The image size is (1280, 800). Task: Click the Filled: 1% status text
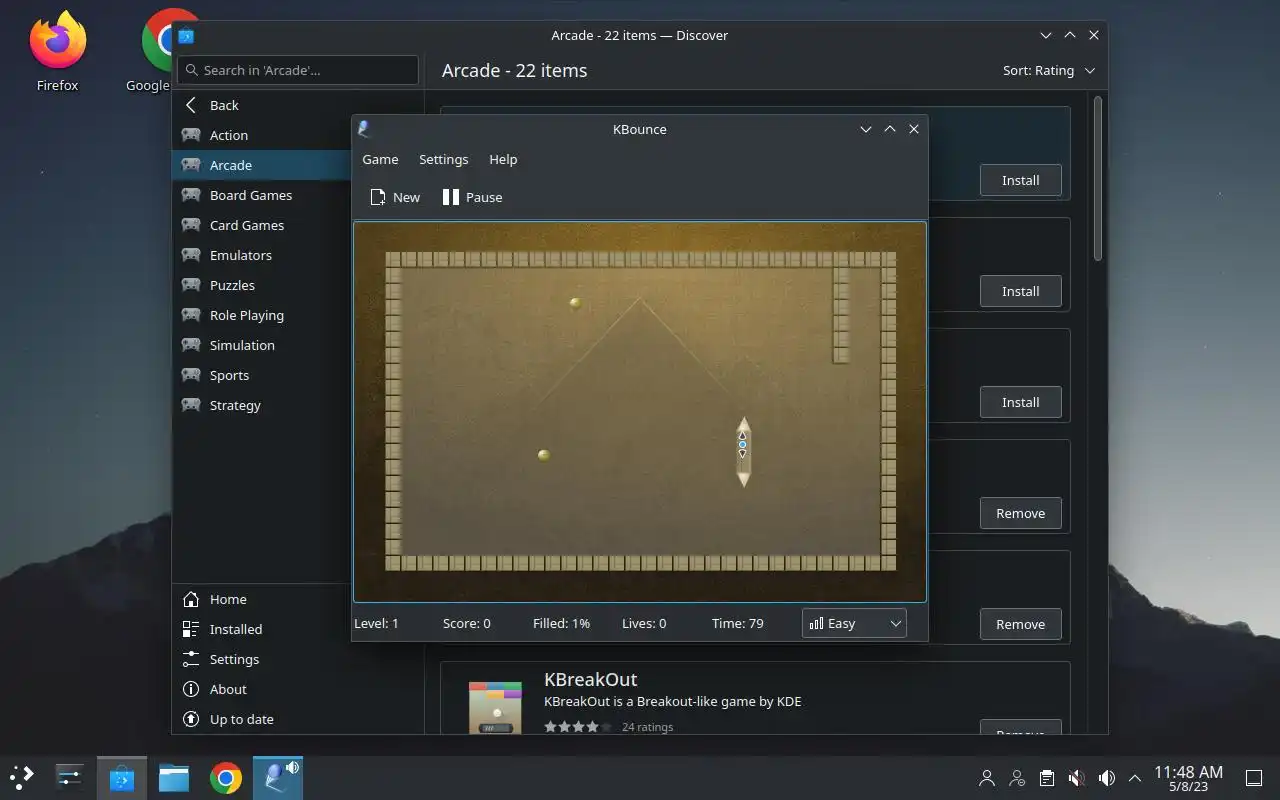point(561,623)
